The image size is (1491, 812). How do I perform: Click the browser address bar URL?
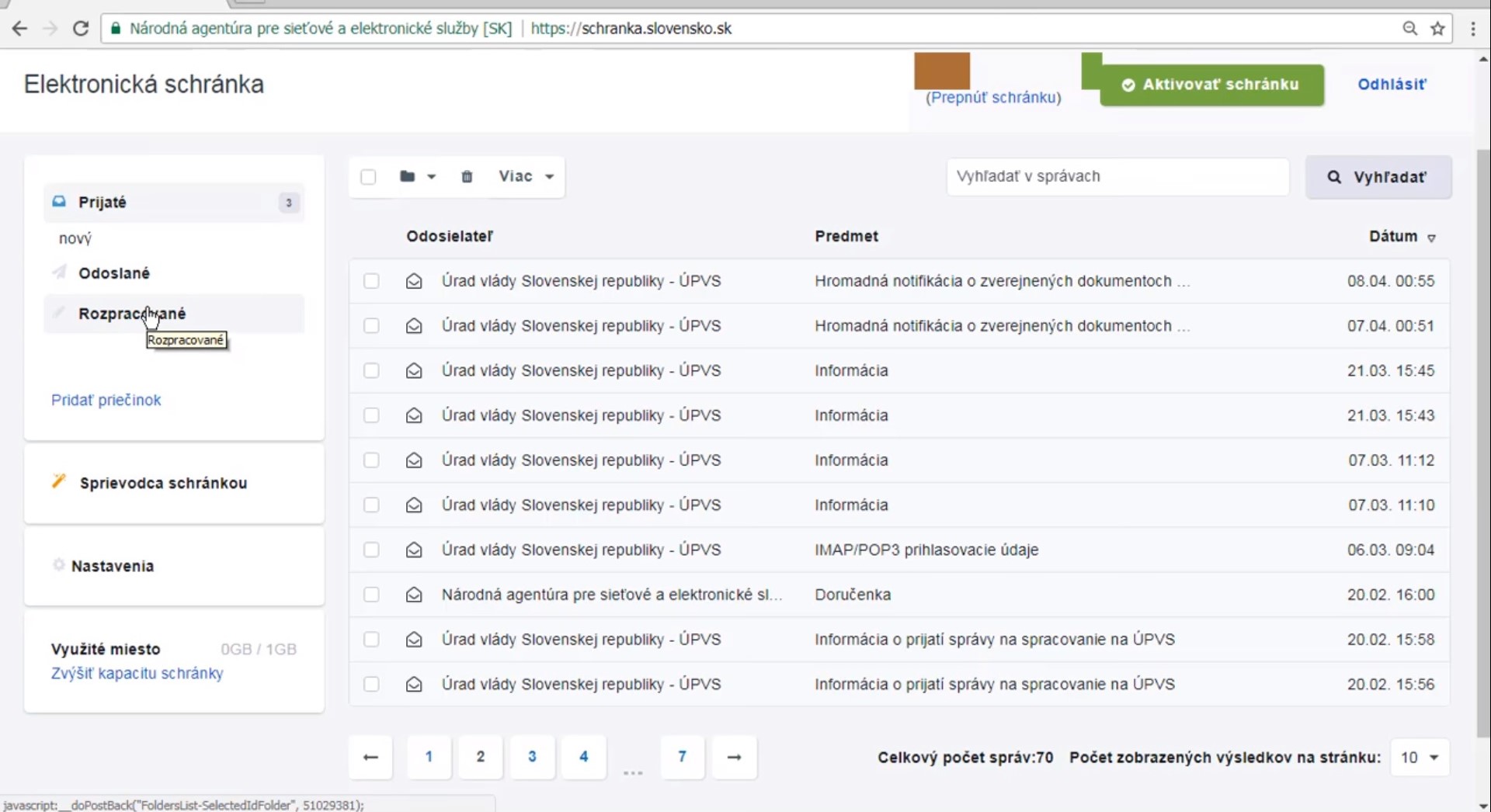631,29
